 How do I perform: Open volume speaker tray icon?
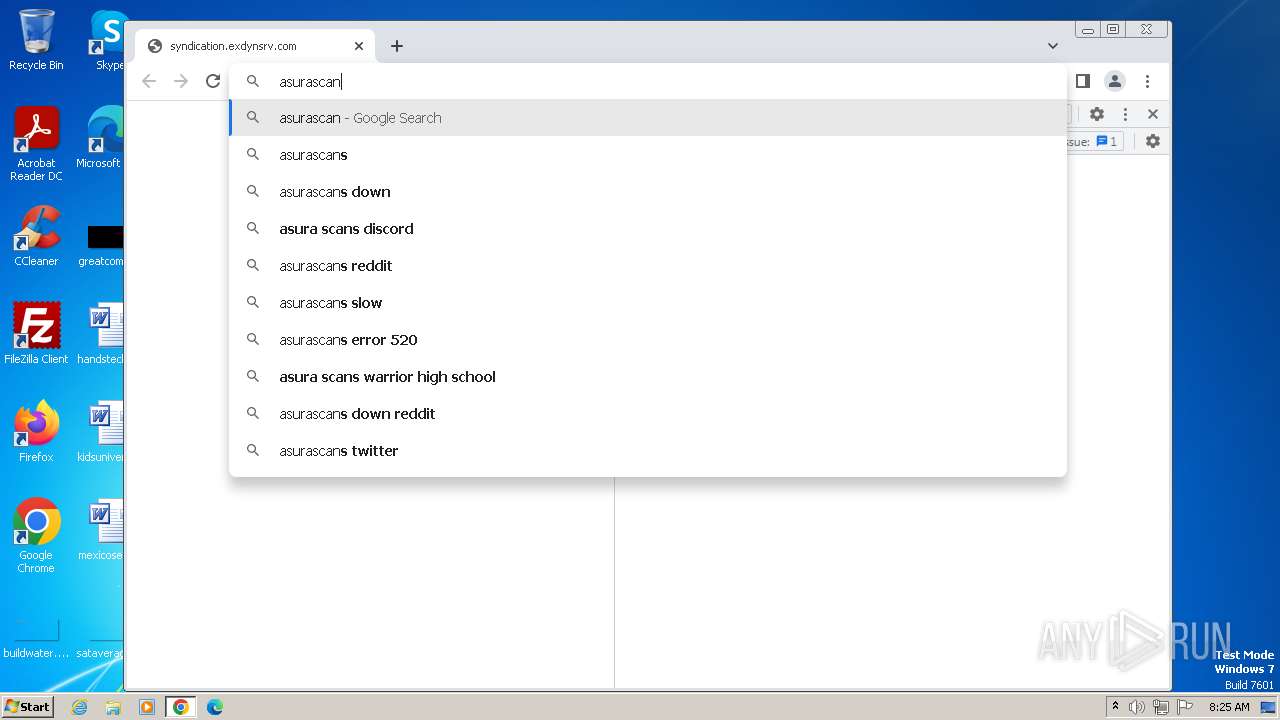1137,707
